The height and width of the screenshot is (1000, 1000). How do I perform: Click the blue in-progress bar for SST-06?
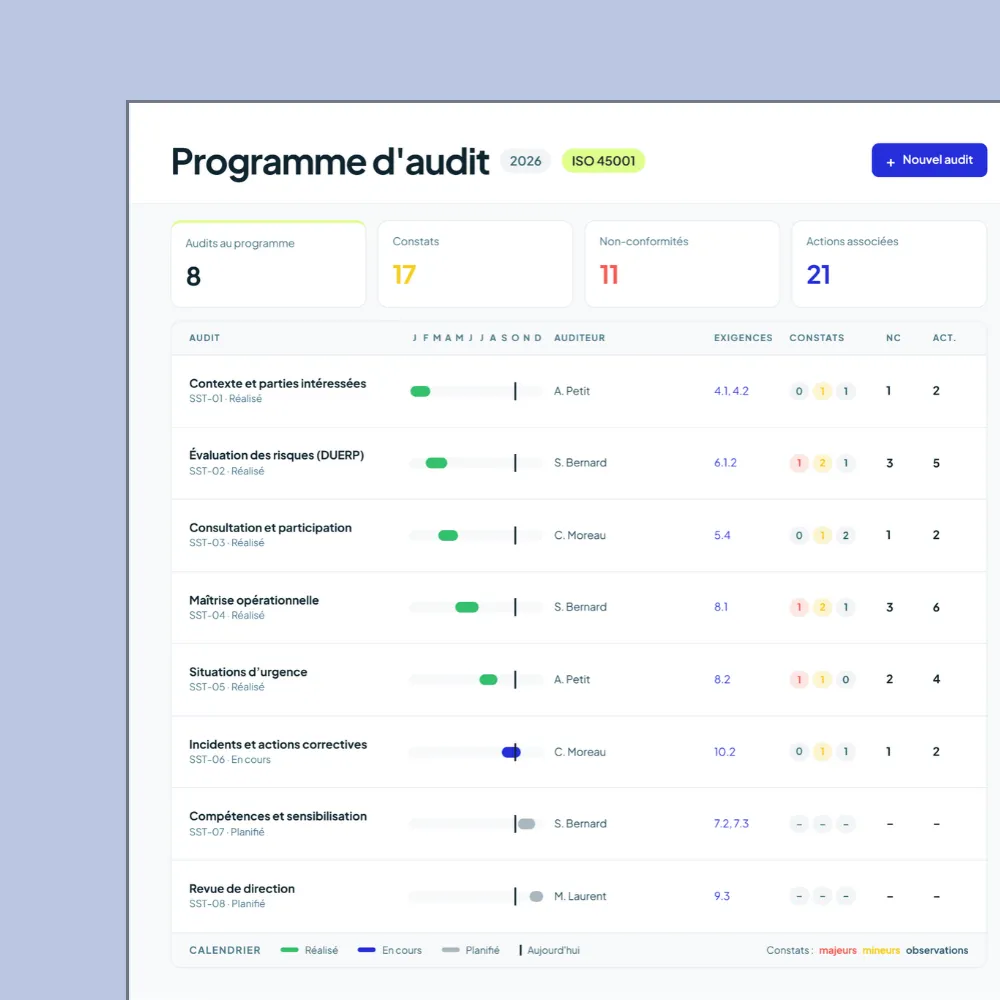coord(511,752)
